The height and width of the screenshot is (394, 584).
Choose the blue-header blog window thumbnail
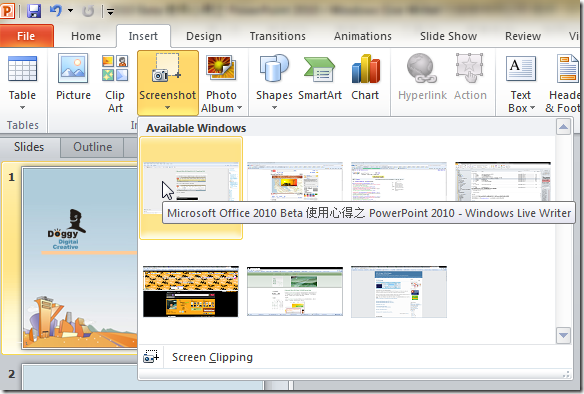pos(399,292)
